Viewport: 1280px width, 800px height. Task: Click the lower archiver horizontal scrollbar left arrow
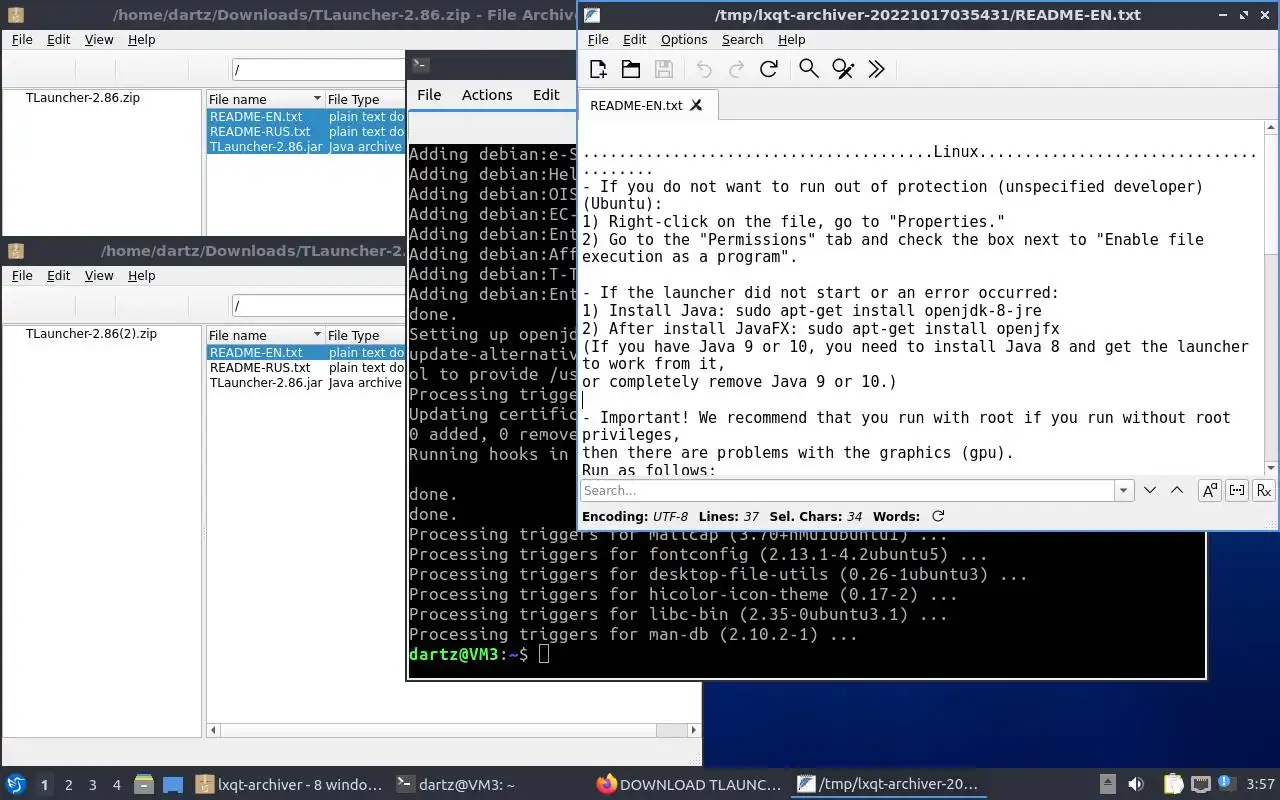coord(213,731)
